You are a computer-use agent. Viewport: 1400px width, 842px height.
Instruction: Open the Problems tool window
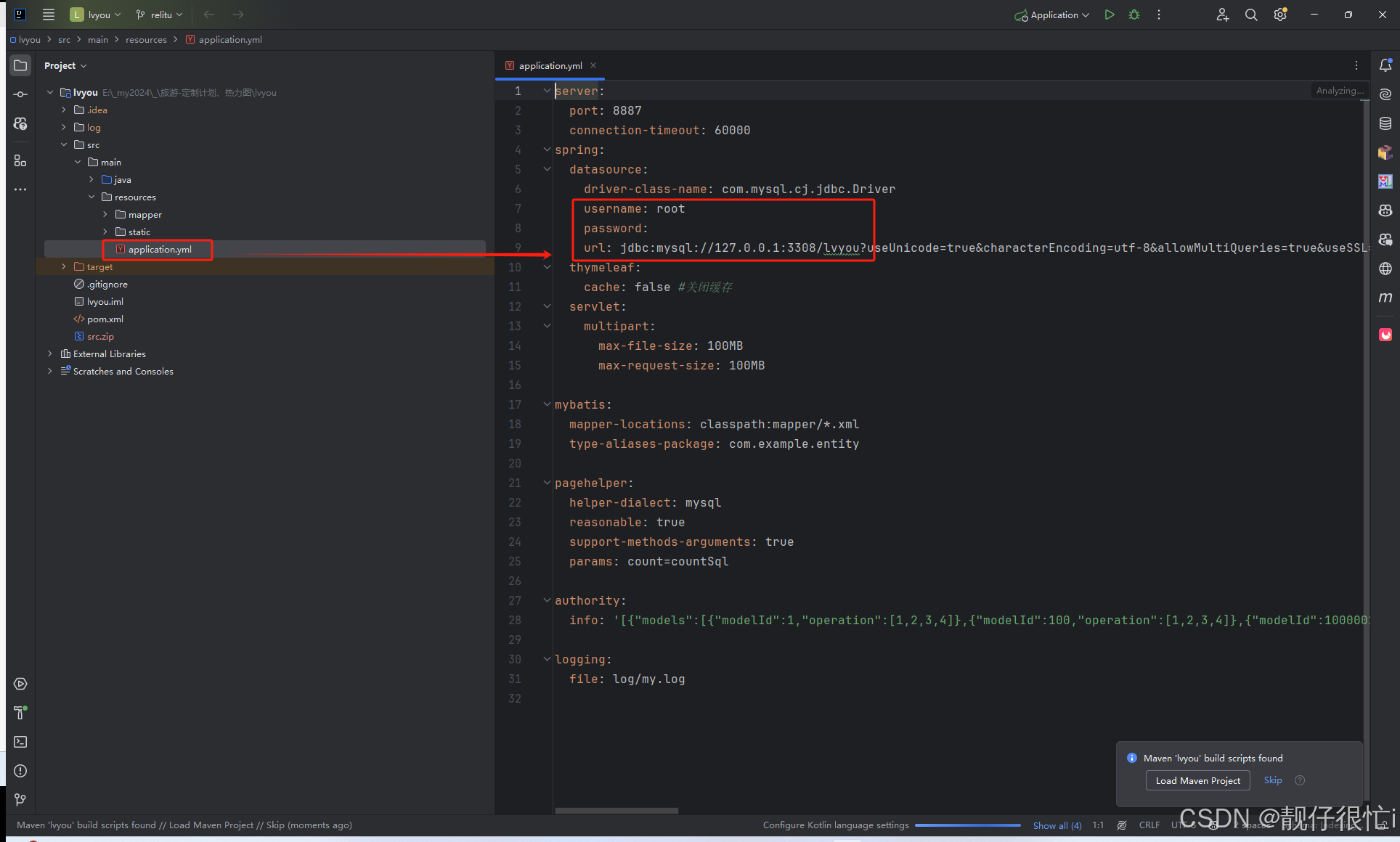[20, 771]
